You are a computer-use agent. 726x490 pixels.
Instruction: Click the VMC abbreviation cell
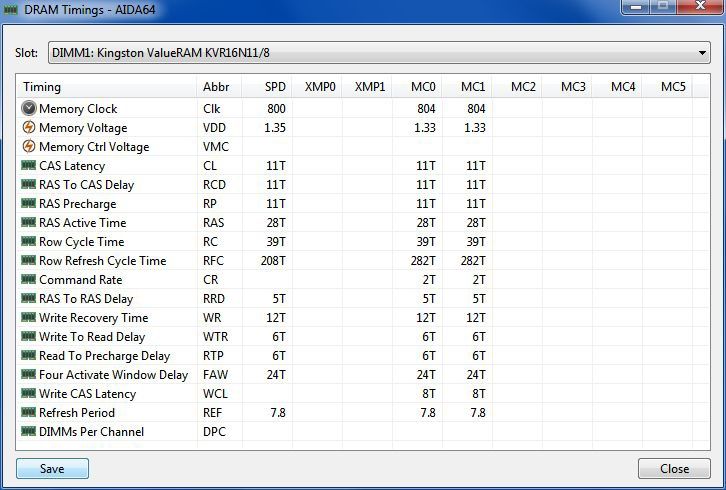click(x=216, y=147)
